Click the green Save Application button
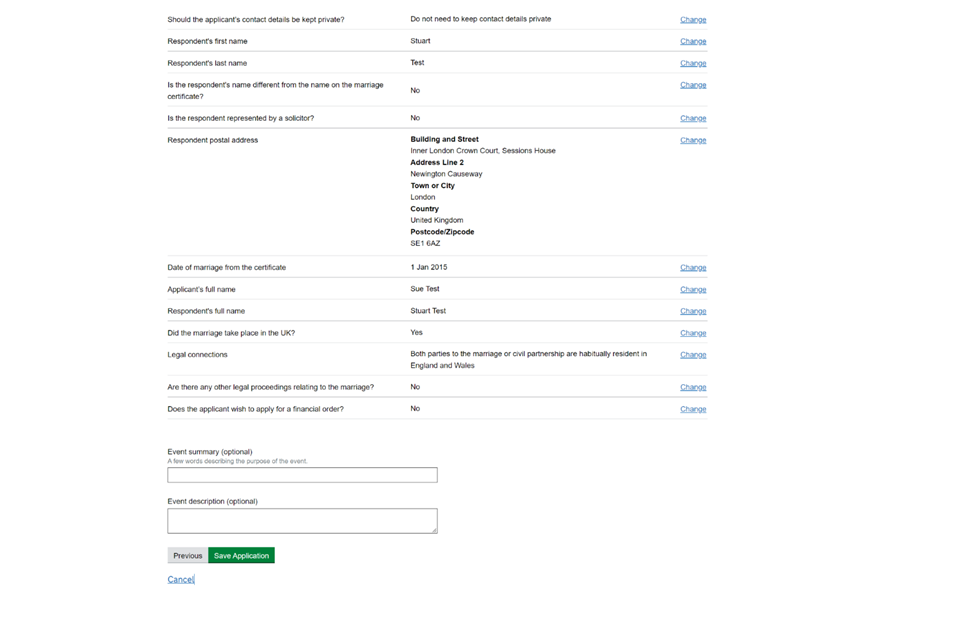960x640 pixels. click(241, 556)
